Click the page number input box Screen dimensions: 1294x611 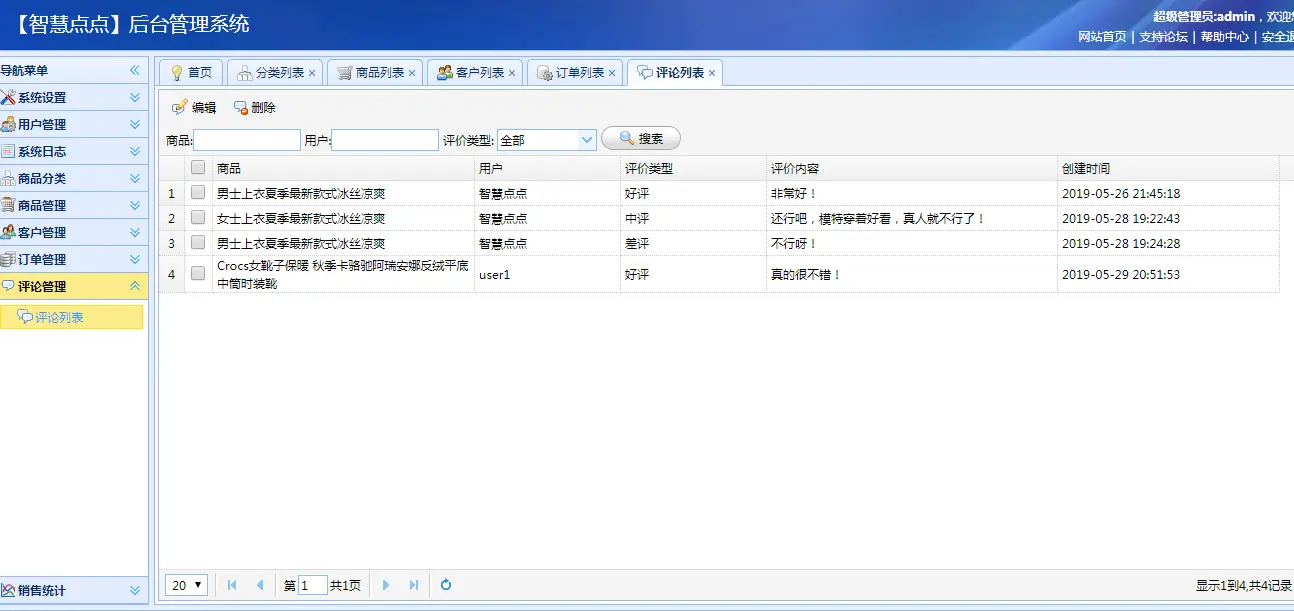click(313, 585)
